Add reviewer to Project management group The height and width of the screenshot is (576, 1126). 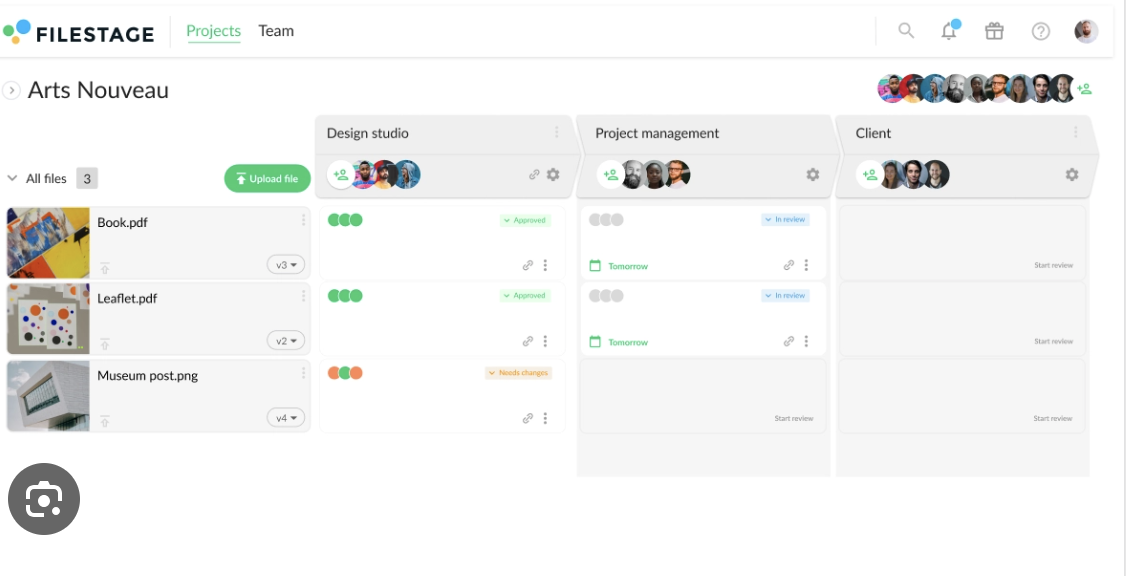point(610,175)
